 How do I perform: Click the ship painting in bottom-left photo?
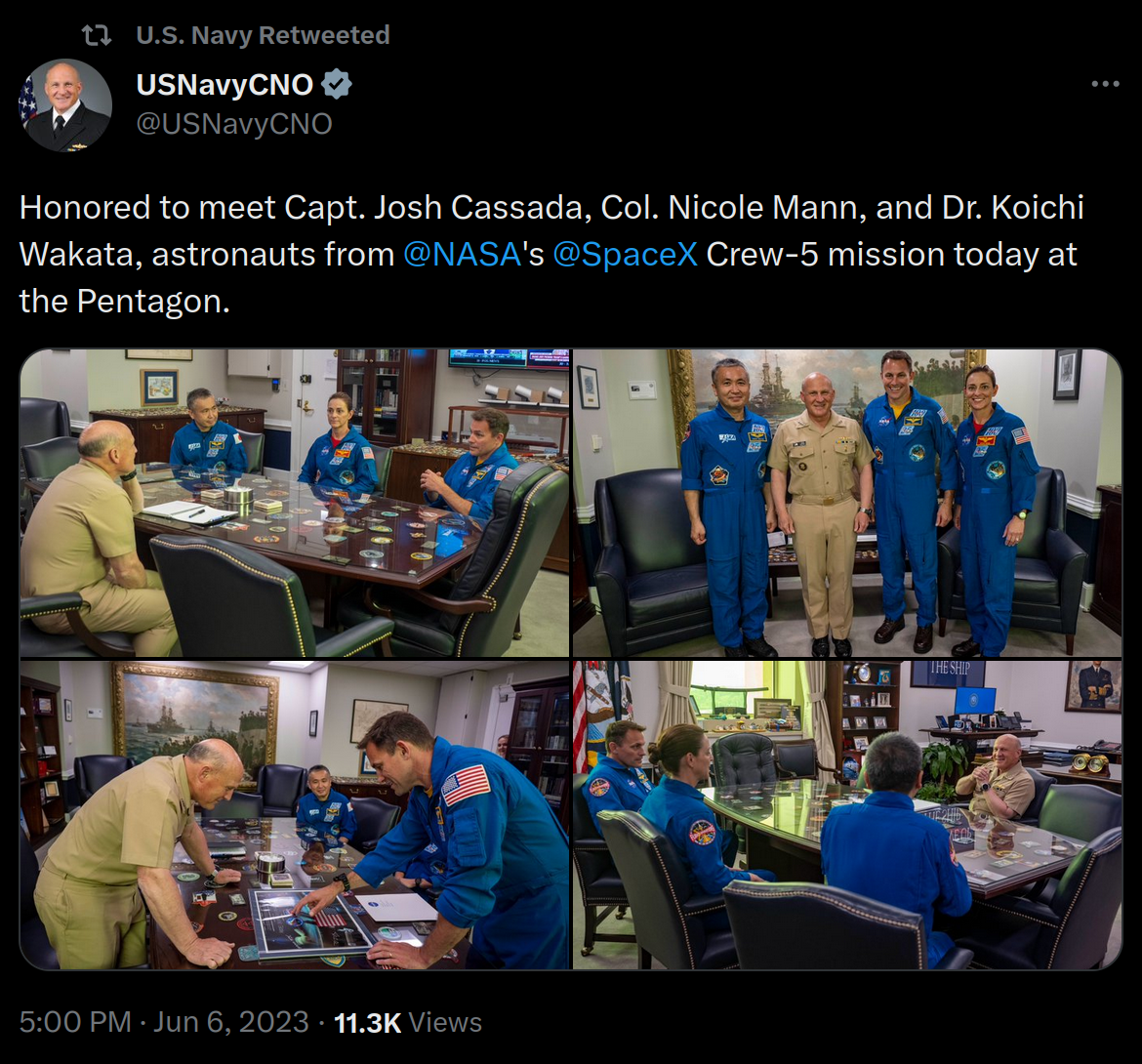coord(195,724)
